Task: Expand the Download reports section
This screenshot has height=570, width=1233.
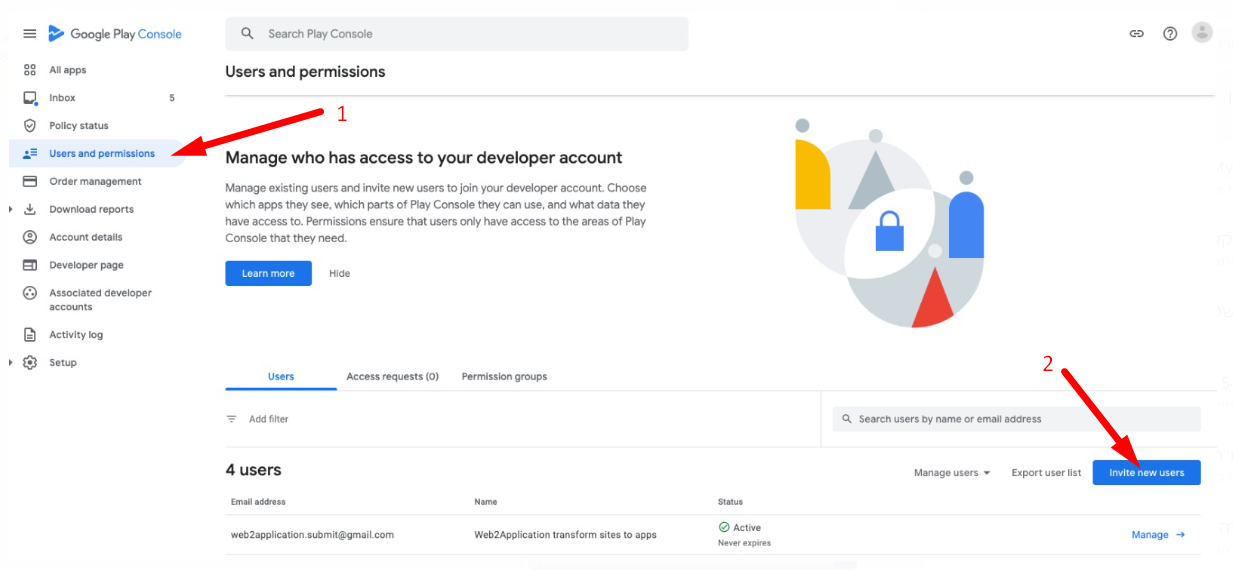Action: pos(11,210)
